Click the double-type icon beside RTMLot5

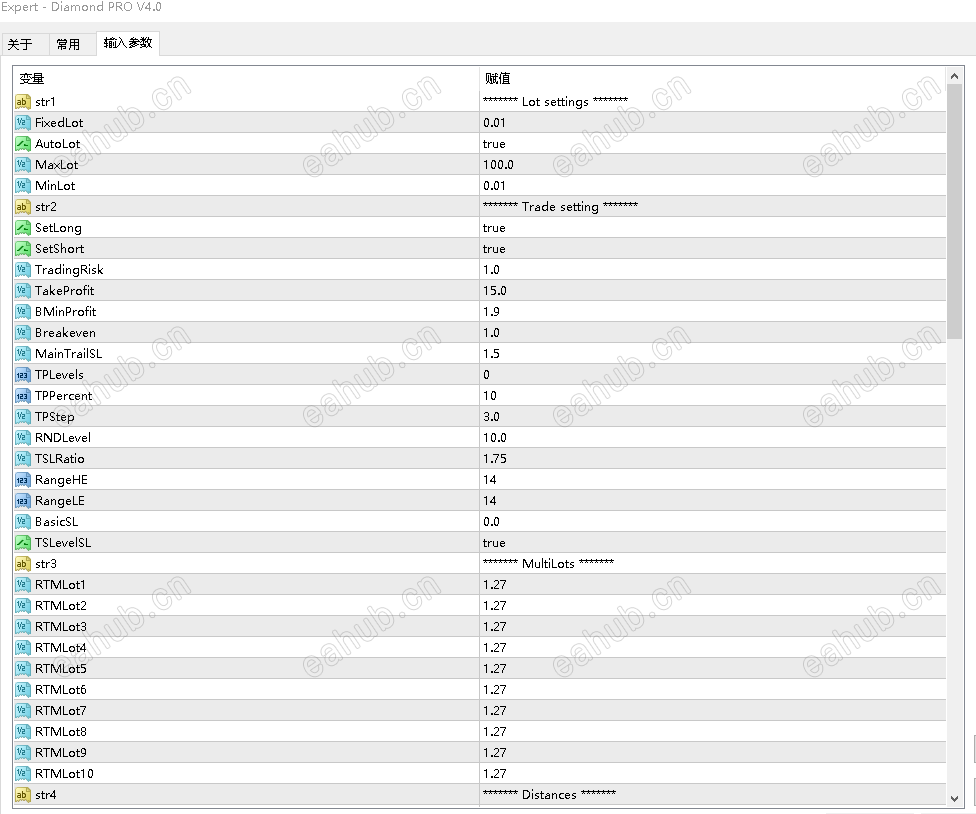(x=23, y=669)
